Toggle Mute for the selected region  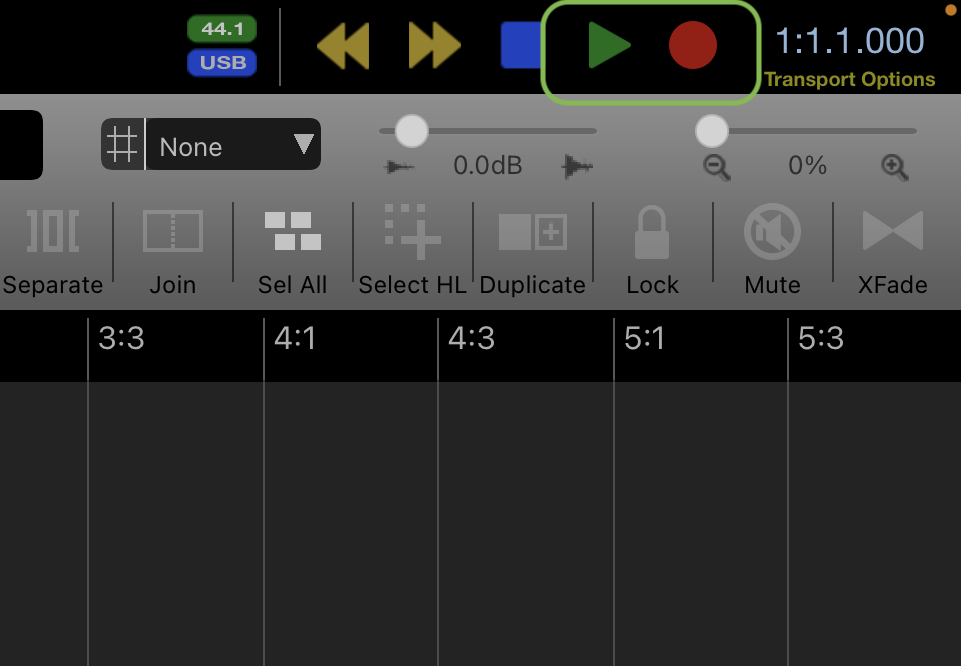[x=772, y=251]
